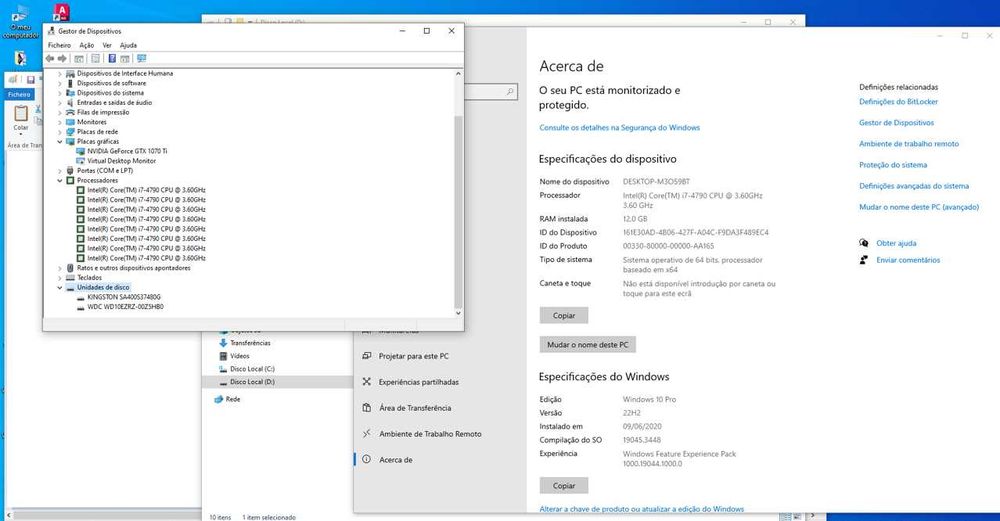Select Disco Local (D:) in Explorer pane
The image size is (1000, 521).
pyautogui.click(x=252, y=381)
